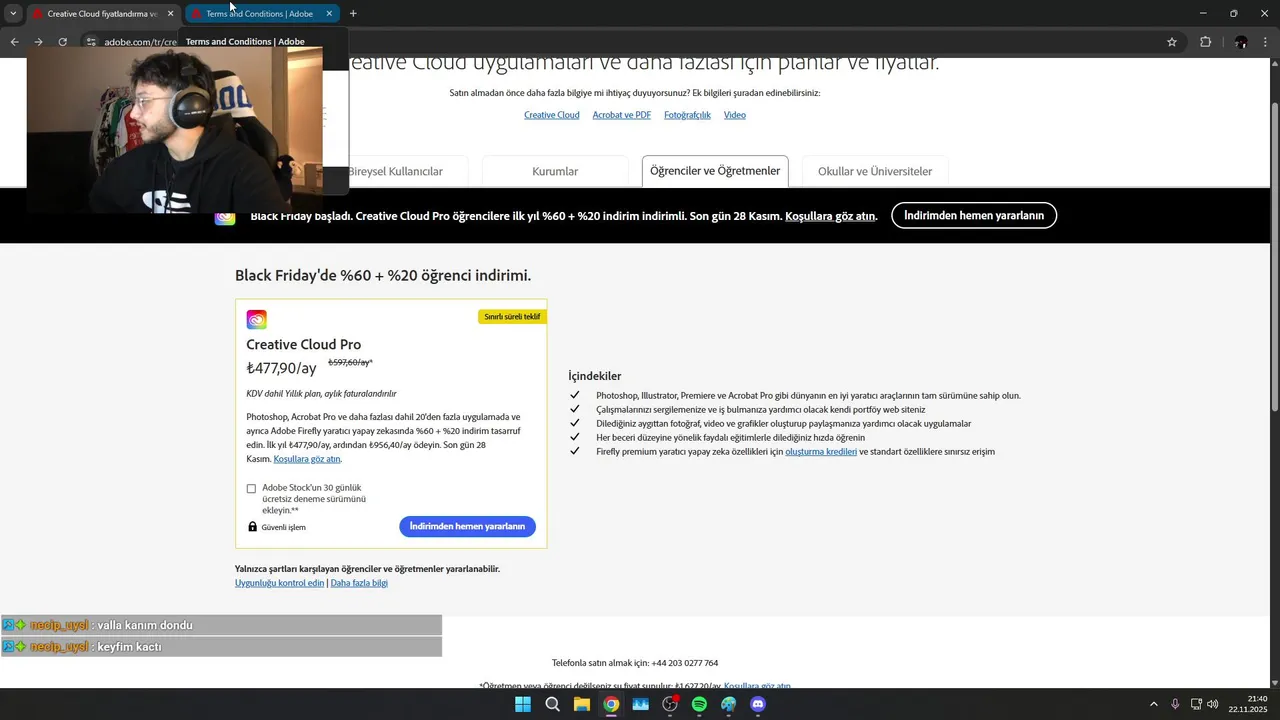Enable Adobe Stock 30-day free trial checkbox
Screen dimensions: 1280x720
point(251,489)
